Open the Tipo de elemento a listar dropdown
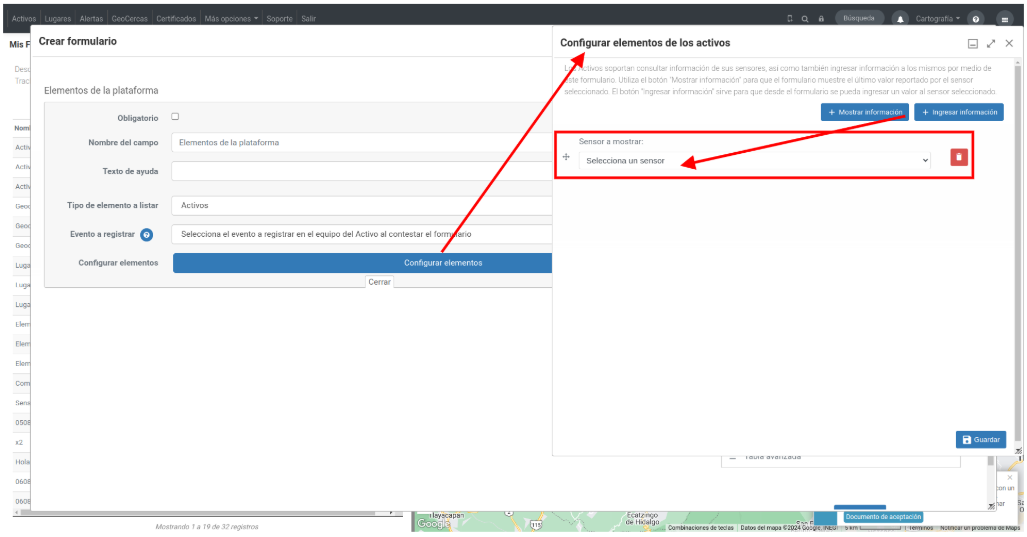This screenshot has height=537, width=1027. 362,206
